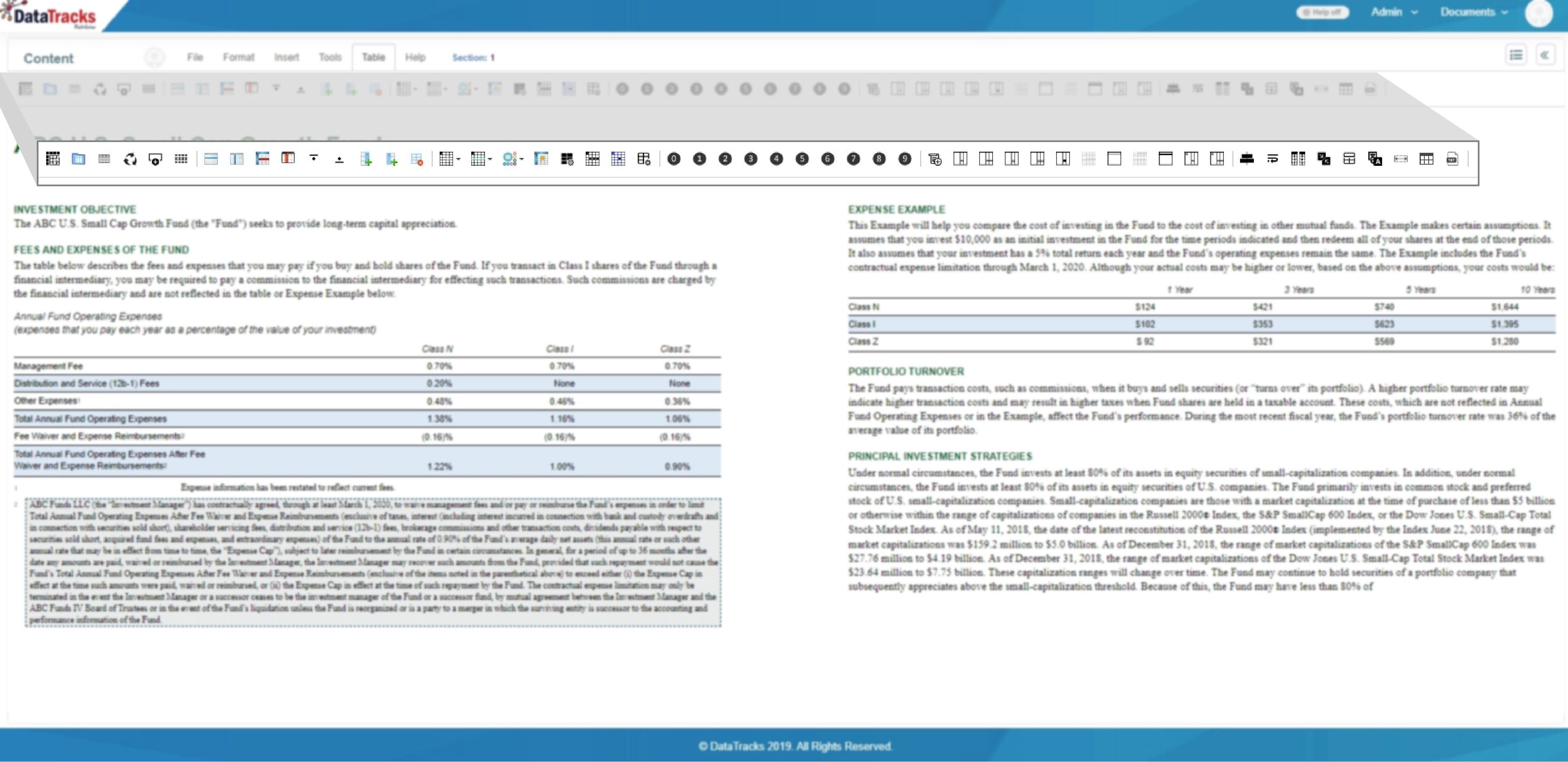Click the EXPENSE EXAMPLE heading
The image size is (1568, 762).
click(896, 210)
